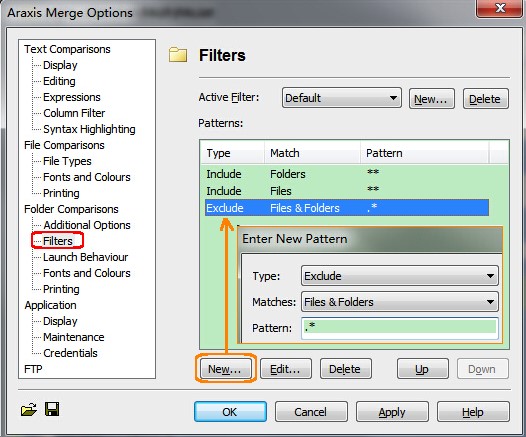Select Application in the options tree
Image resolution: width=526 pixels, height=437 pixels.
(x=50, y=305)
